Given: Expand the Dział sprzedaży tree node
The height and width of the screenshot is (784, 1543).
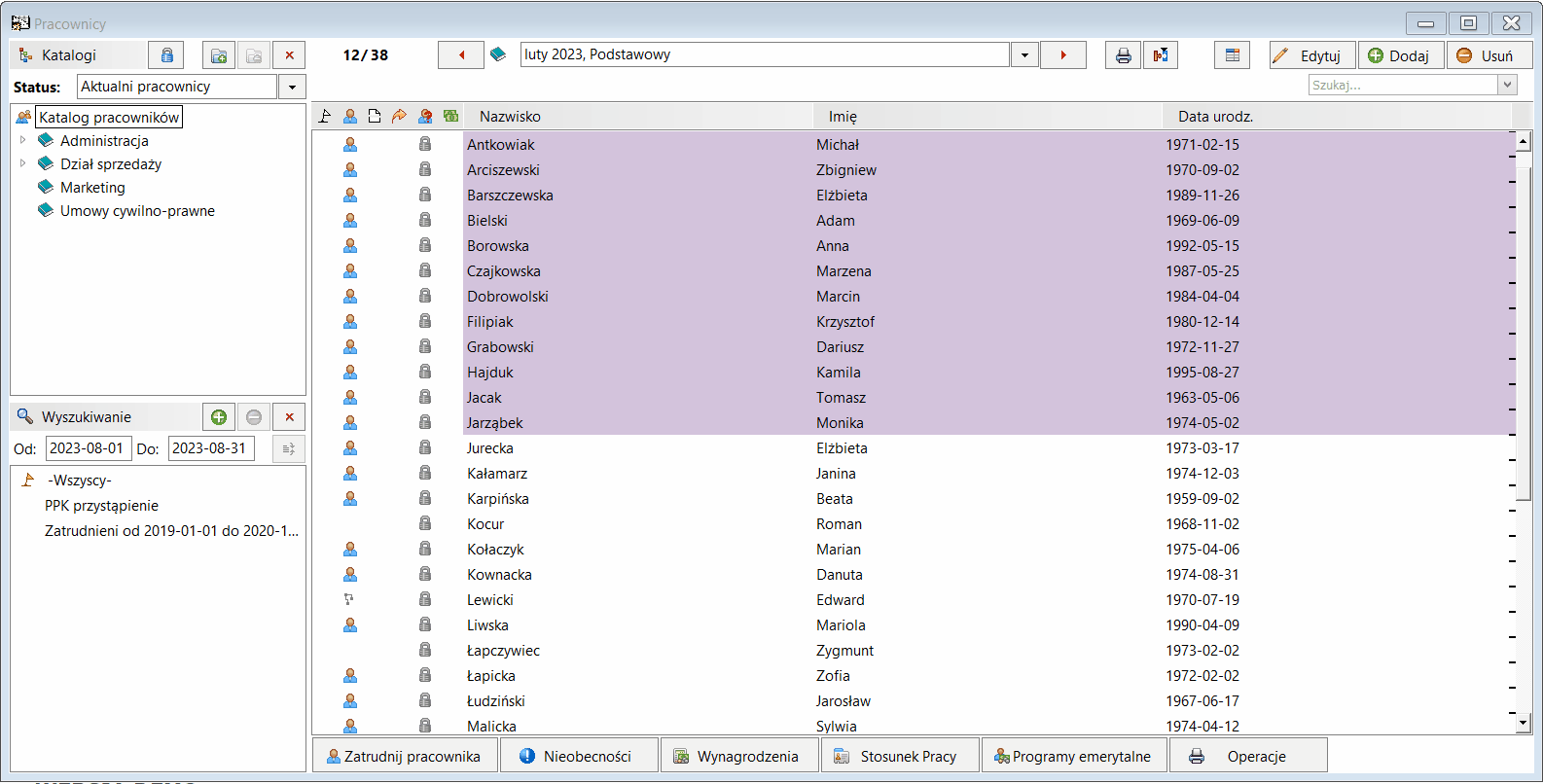Looking at the screenshot, I should 23,163.
